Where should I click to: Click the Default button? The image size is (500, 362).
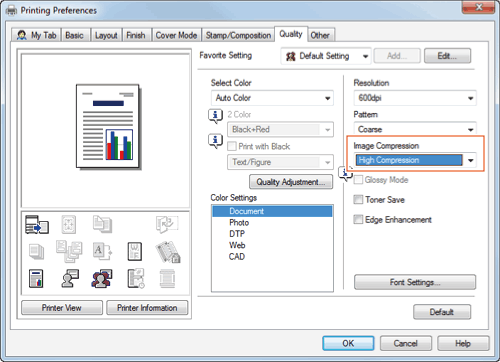pos(442,312)
